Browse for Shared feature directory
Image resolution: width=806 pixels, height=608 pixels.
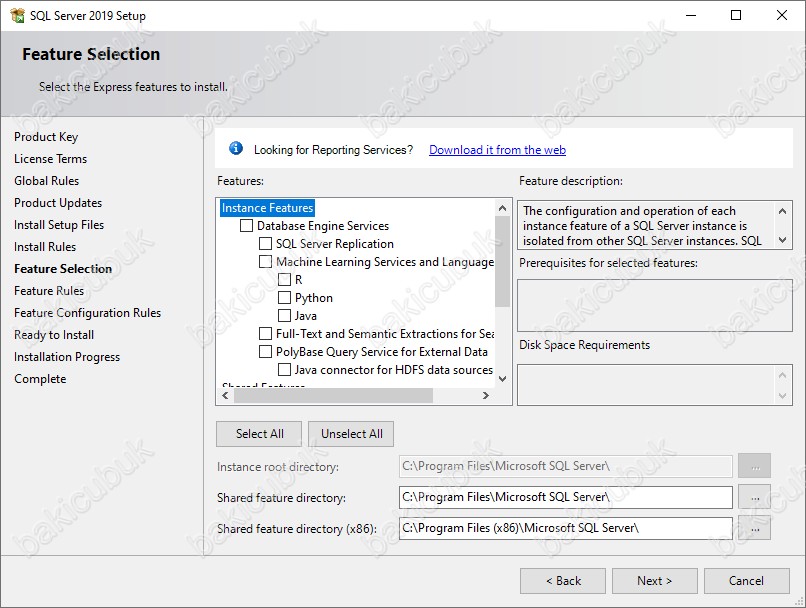pos(755,498)
